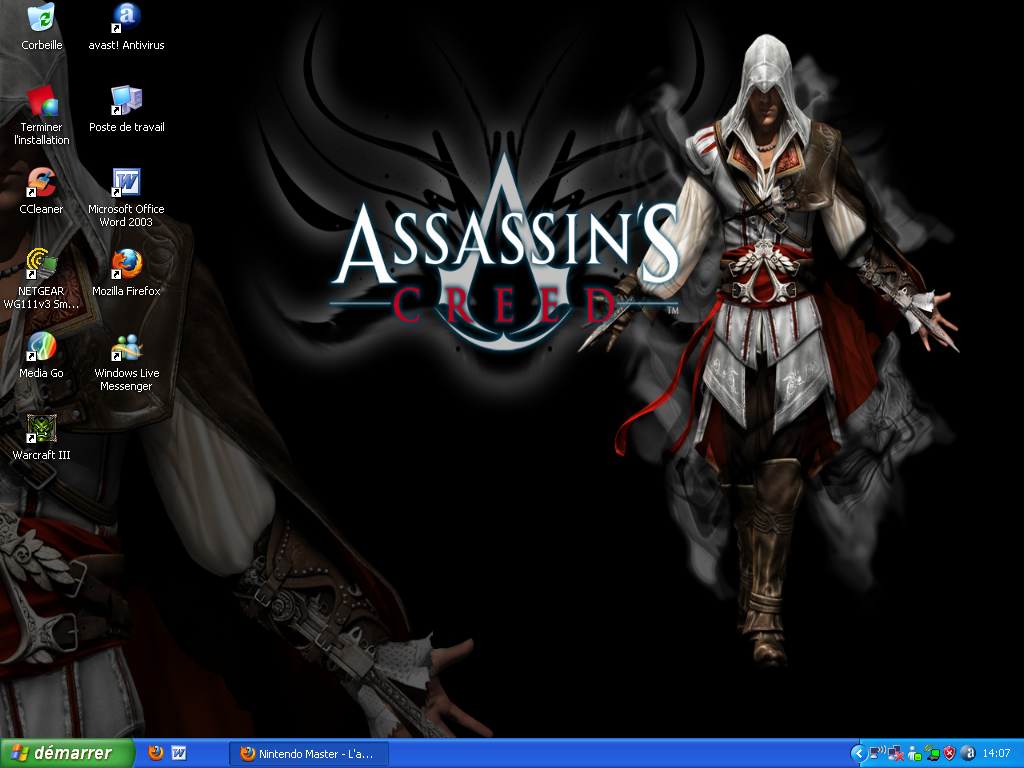Viewport: 1024px width, 768px height.
Task: Click the disconnected network tray icon
Action: pyautogui.click(x=896, y=754)
